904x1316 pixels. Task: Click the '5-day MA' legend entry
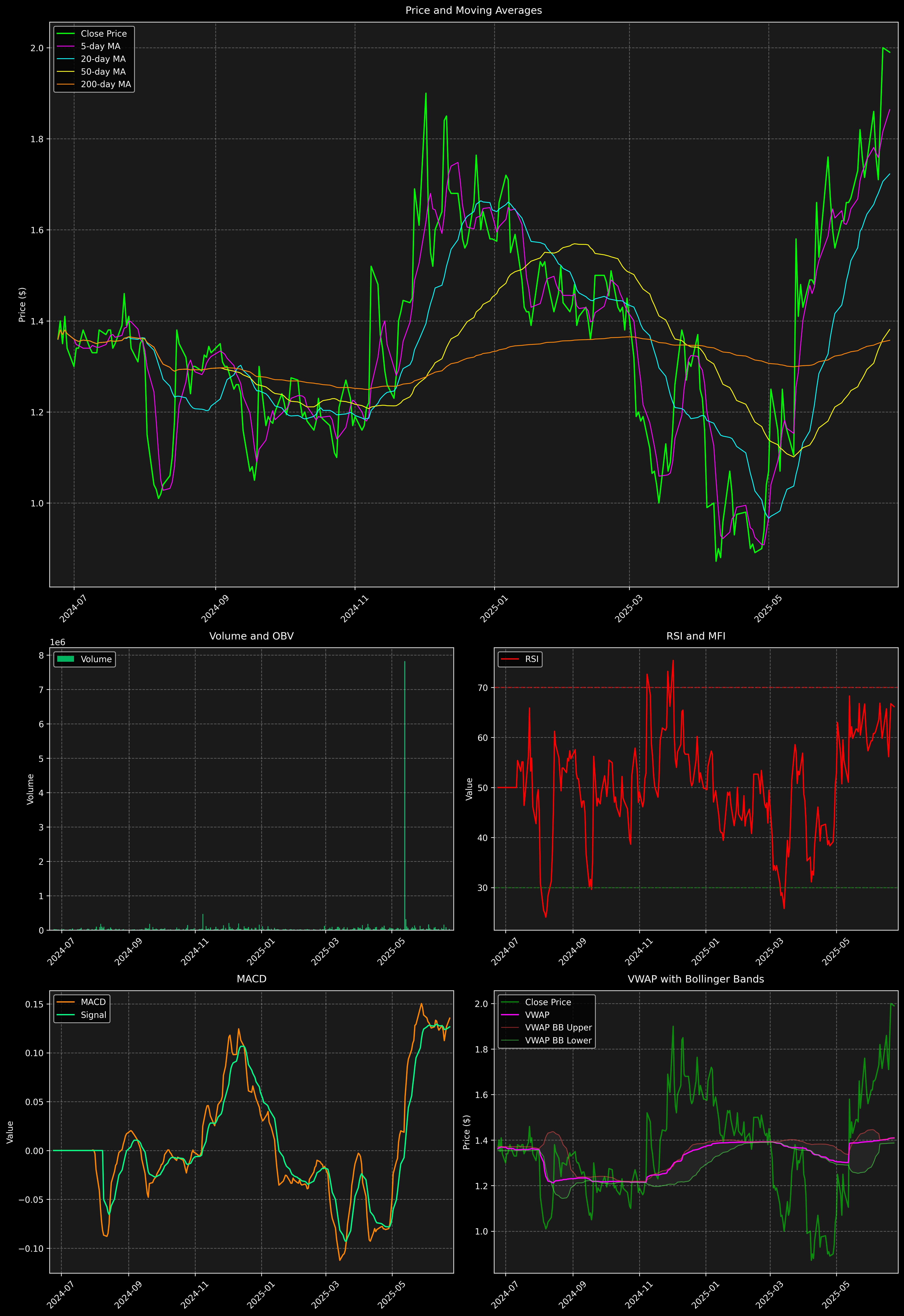89,47
